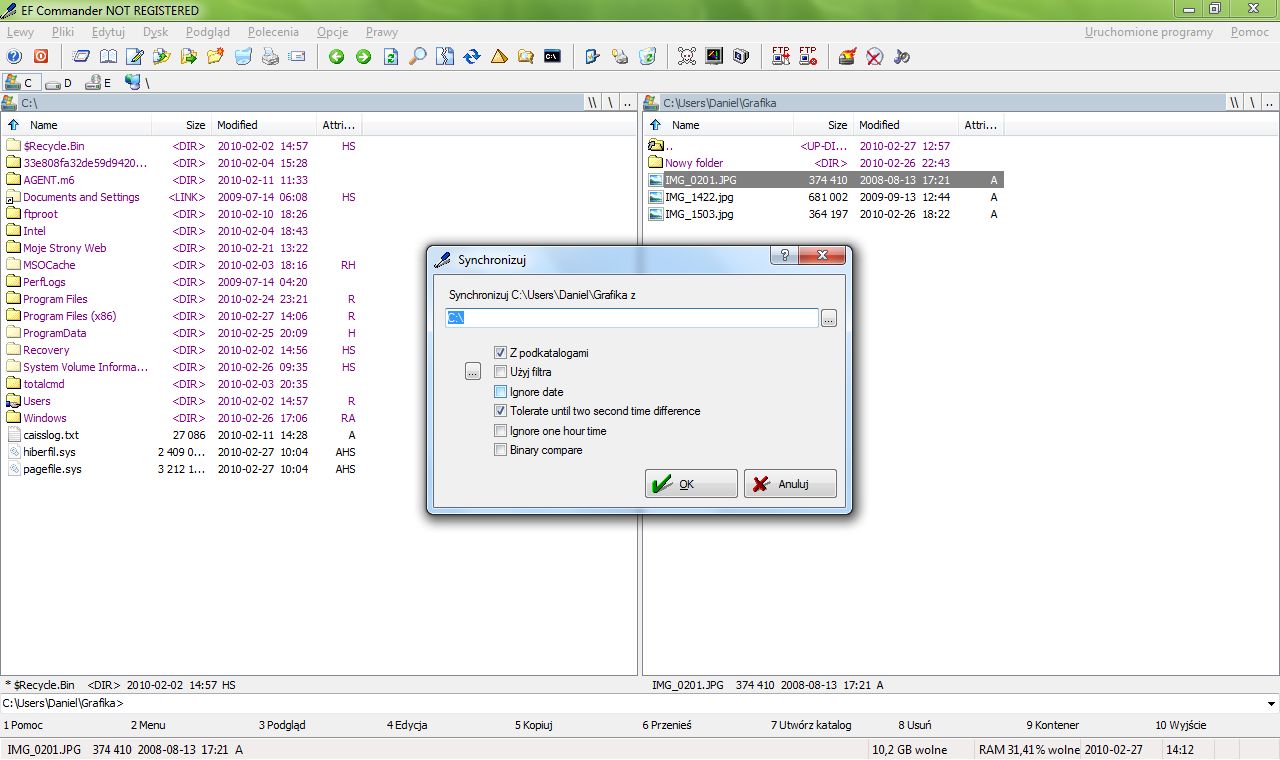Click the skull and crossbones icon

coord(687,57)
